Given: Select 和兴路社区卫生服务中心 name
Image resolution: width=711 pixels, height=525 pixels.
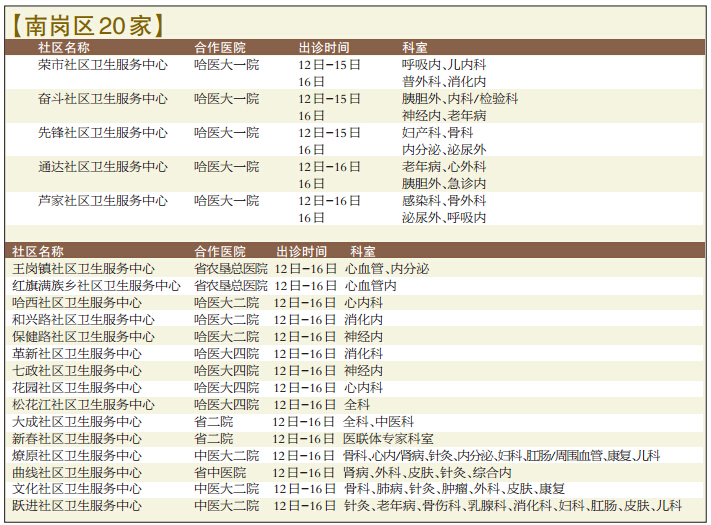Looking at the screenshot, I should [x=83, y=320].
